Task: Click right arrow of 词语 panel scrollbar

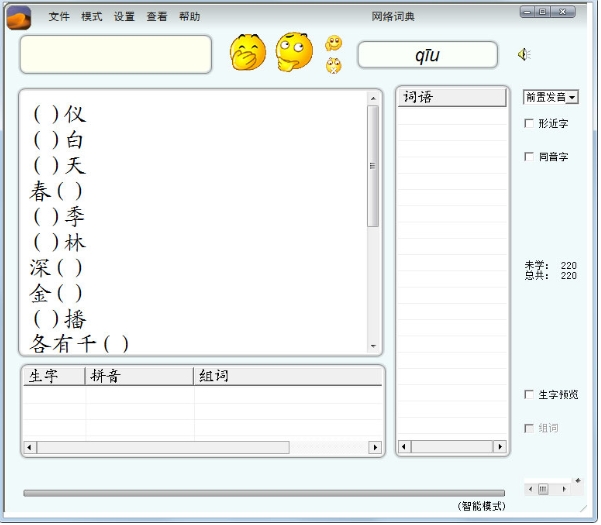Action: [500, 447]
